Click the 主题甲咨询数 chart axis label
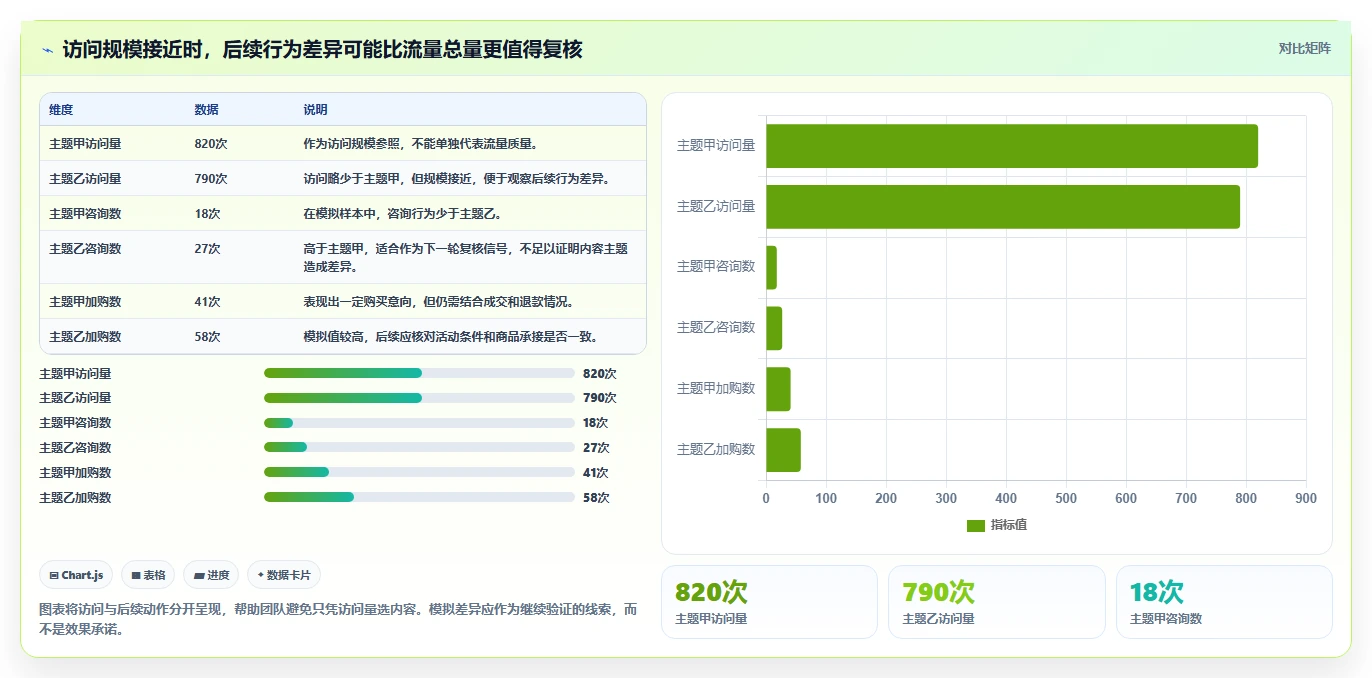 coord(716,267)
